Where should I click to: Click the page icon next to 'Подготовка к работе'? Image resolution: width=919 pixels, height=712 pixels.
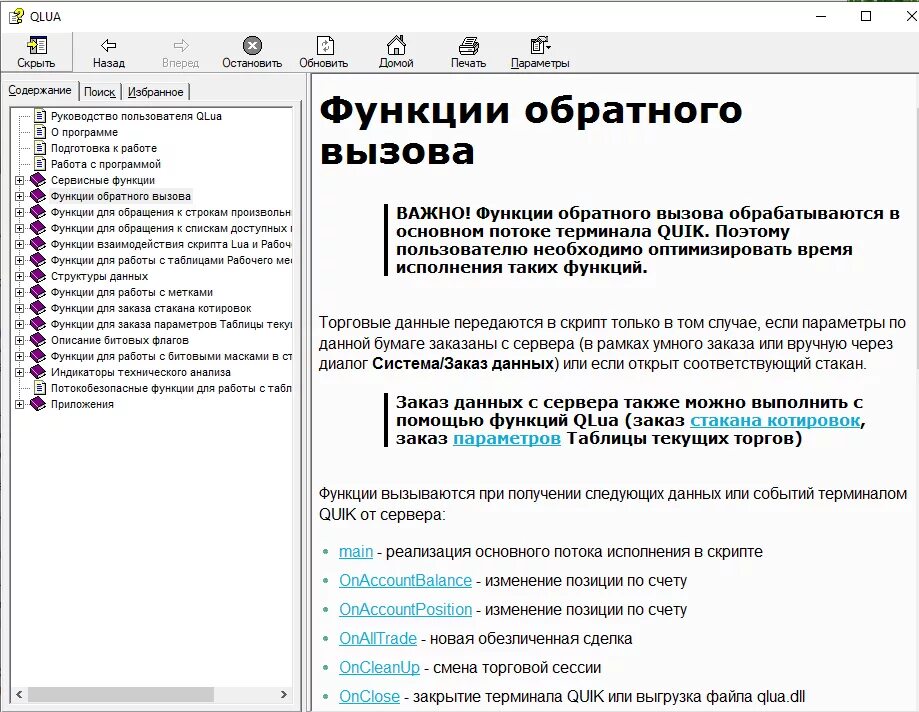click(x=40, y=148)
